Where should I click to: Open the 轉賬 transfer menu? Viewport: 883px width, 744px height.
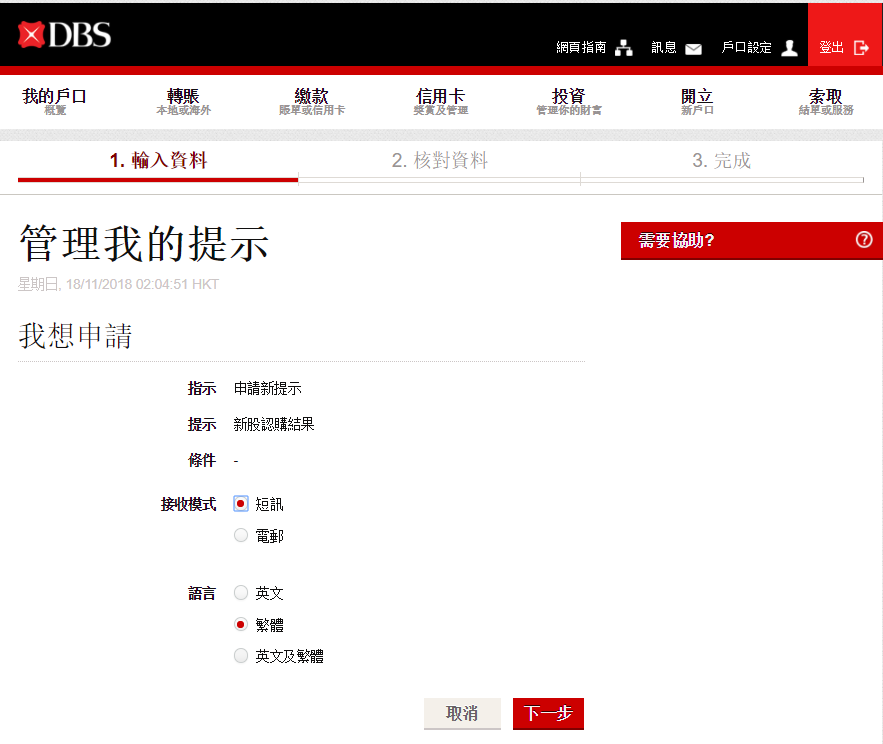(x=183, y=101)
